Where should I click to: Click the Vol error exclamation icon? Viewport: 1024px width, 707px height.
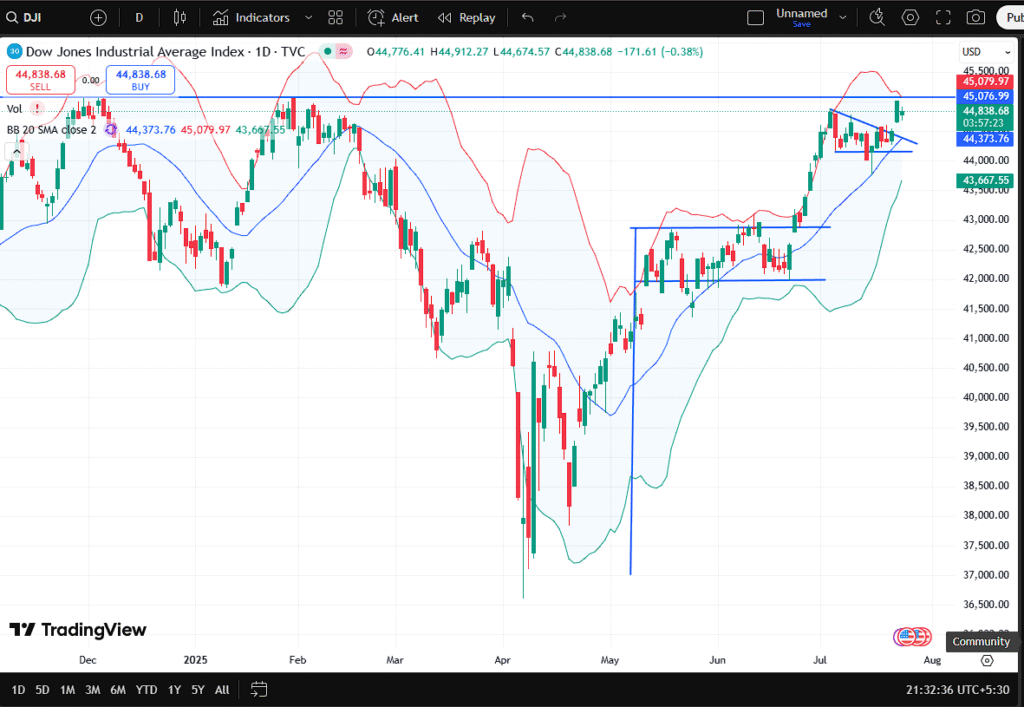pos(37,108)
